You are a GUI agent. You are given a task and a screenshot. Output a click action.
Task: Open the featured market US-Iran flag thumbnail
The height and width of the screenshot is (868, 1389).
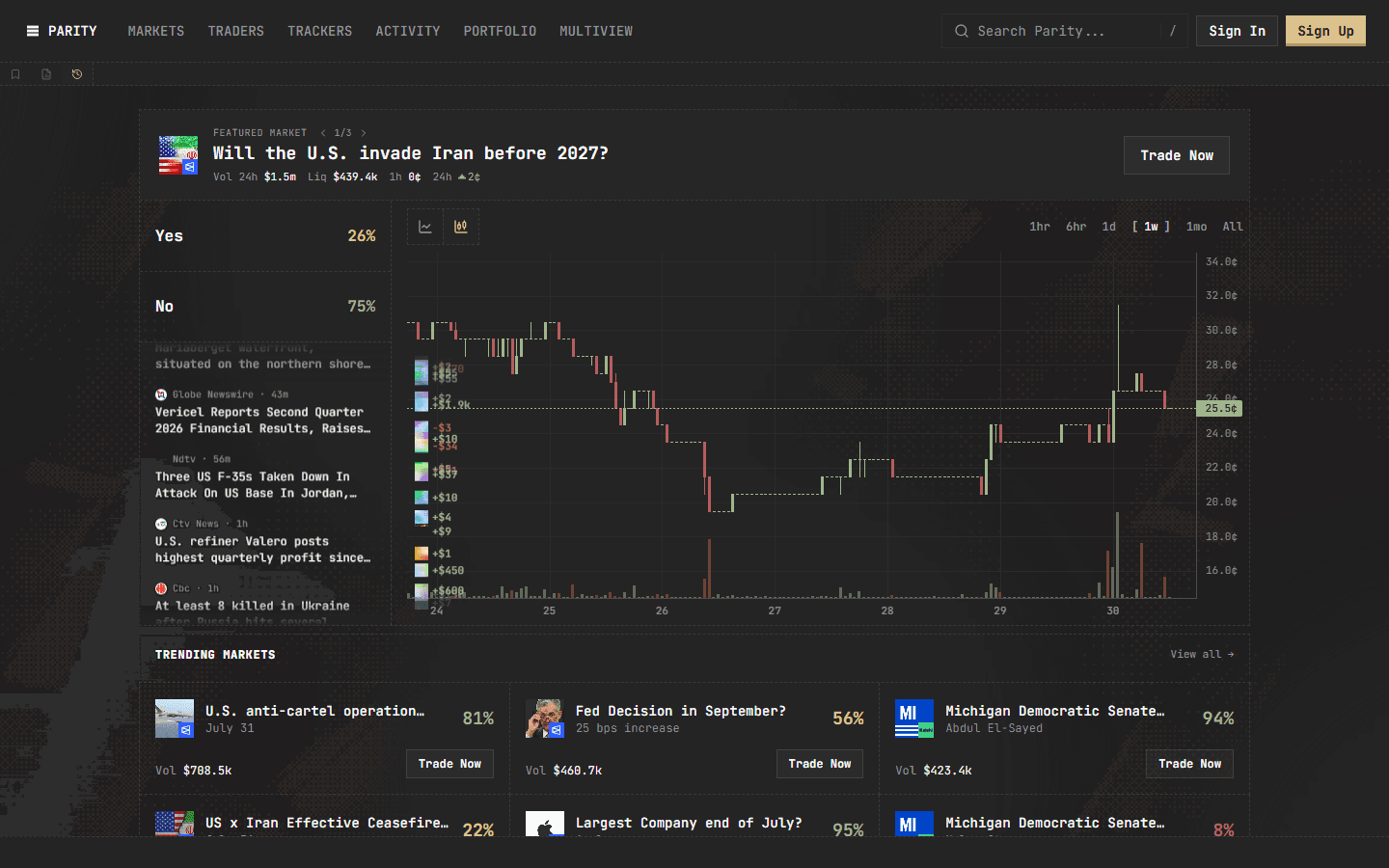pyautogui.click(x=178, y=155)
